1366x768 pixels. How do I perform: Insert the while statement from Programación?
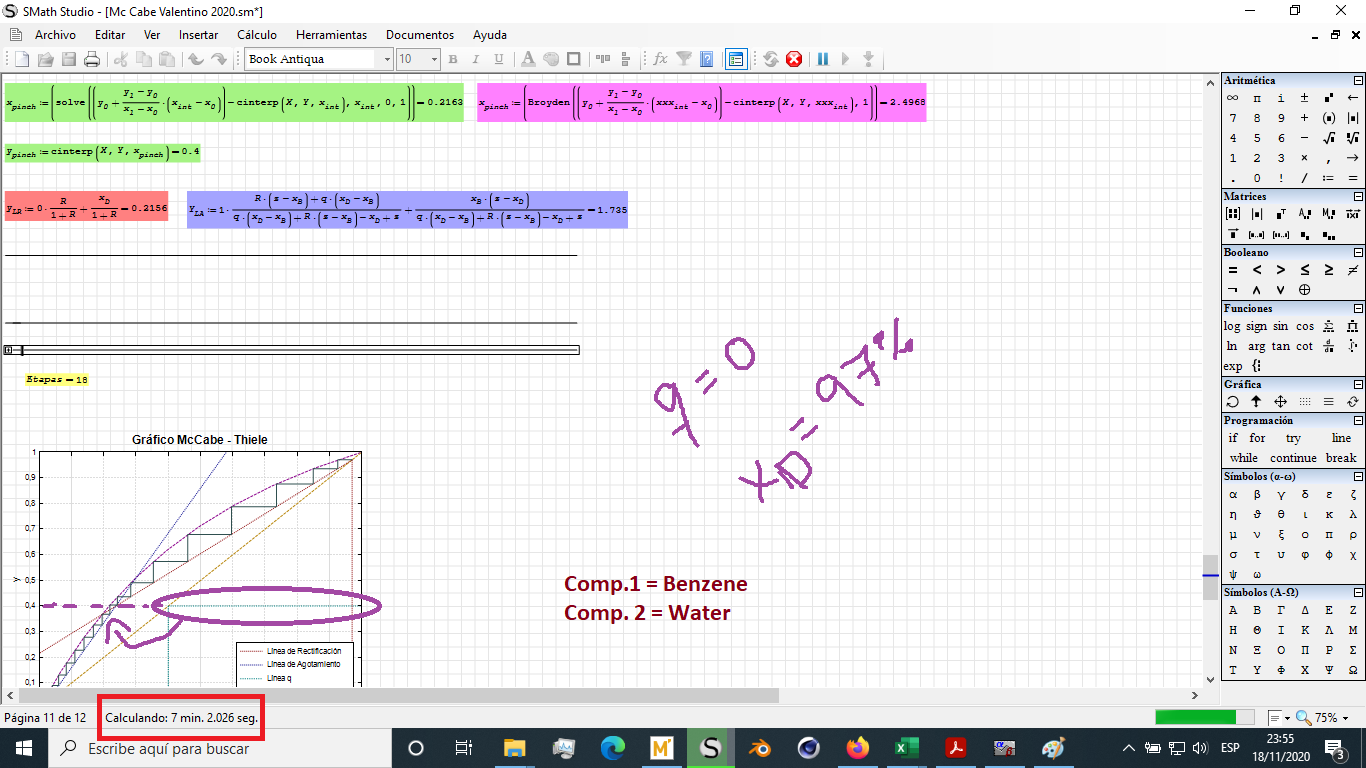point(1243,458)
